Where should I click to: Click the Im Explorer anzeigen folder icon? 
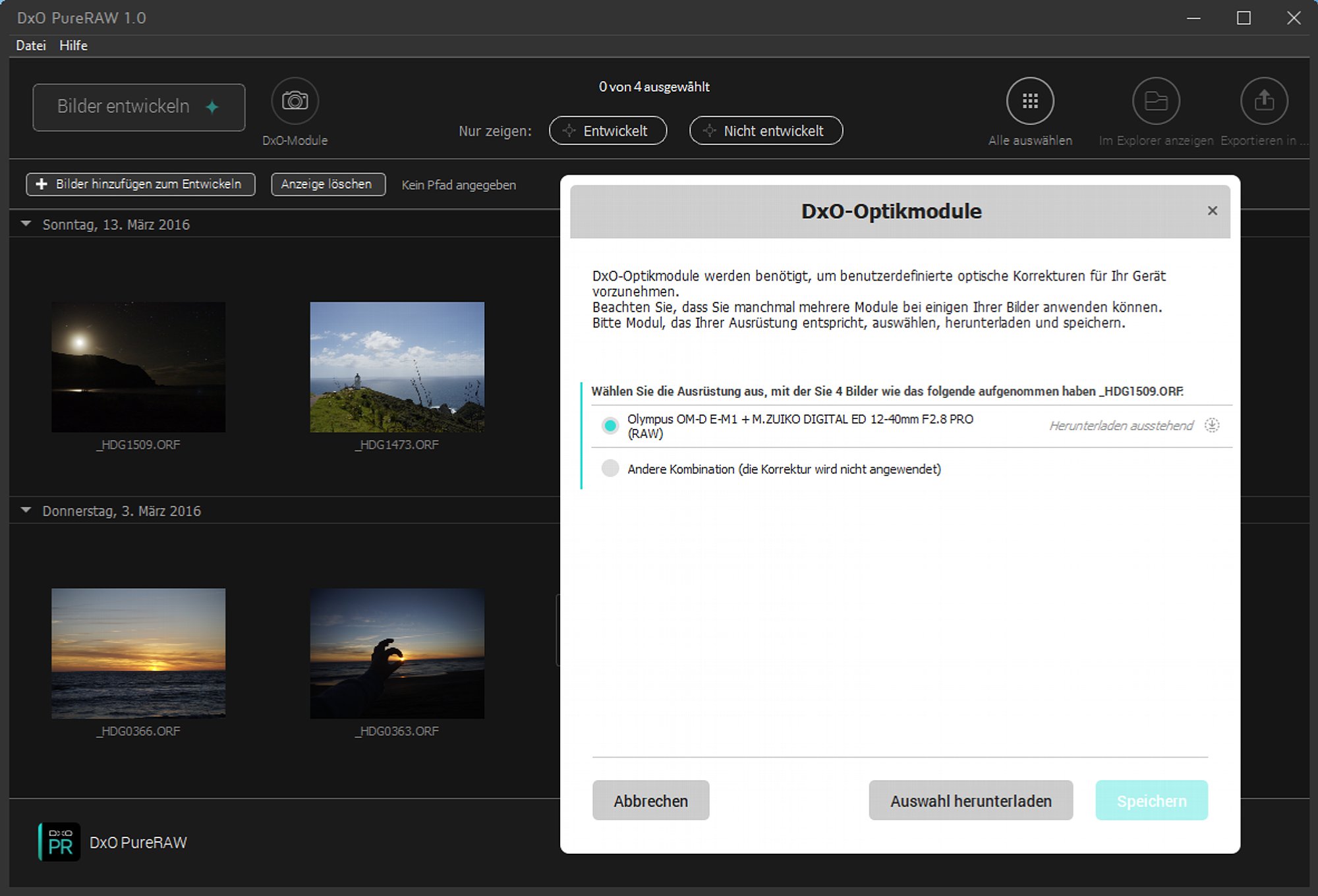coord(1155,101)
